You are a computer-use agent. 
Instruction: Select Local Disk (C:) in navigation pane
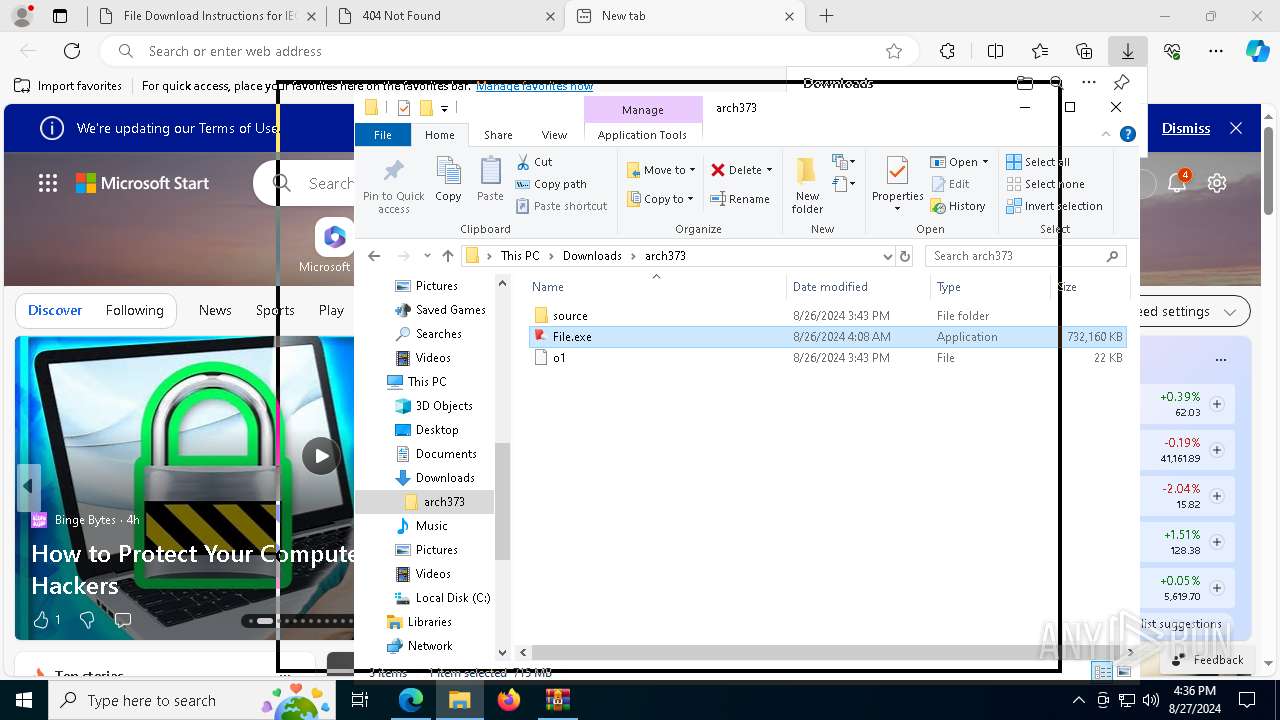coord(443,598)
